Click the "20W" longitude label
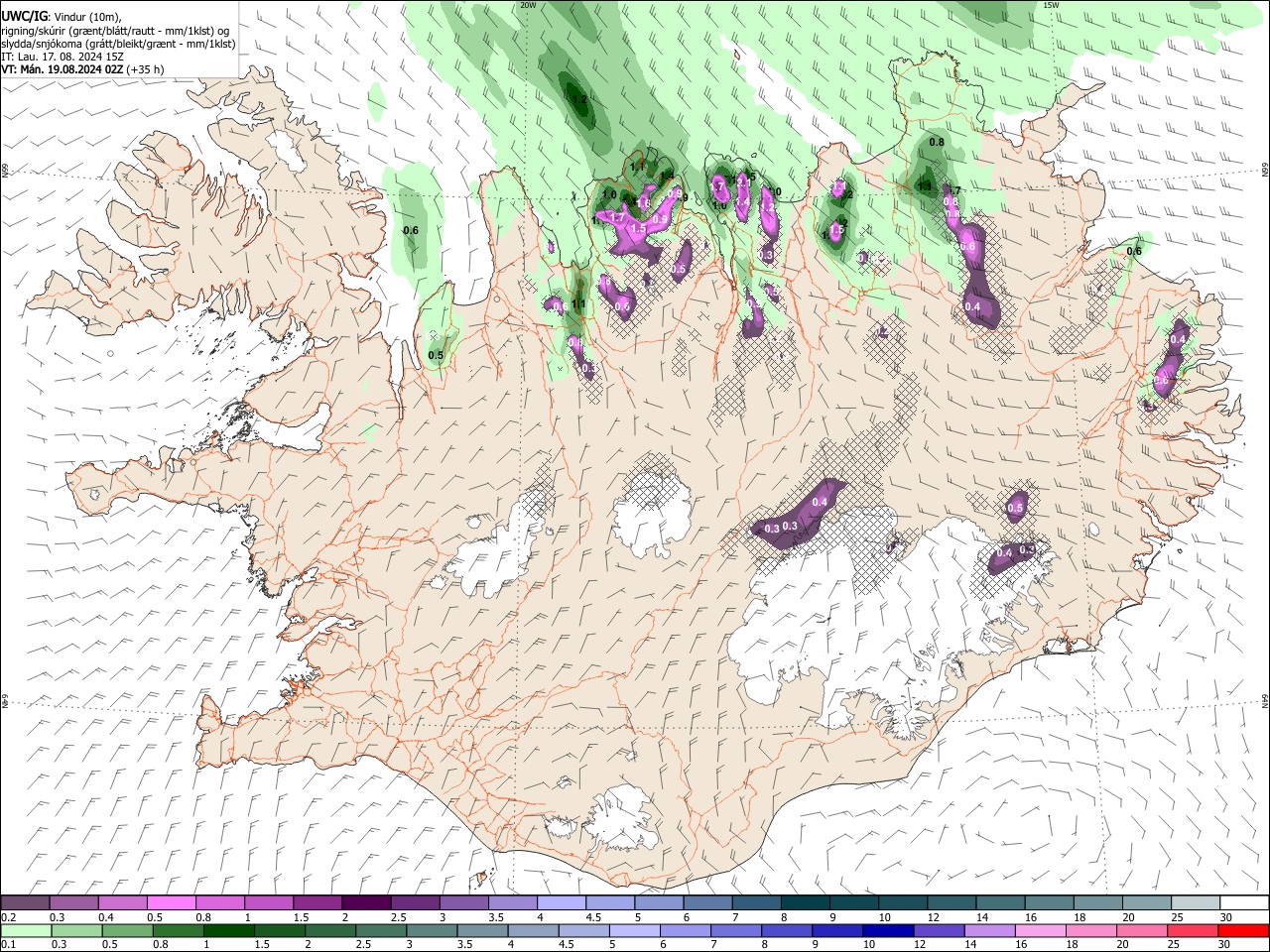The height and width of the screenshot is (952, 1270). coord(528,5)
